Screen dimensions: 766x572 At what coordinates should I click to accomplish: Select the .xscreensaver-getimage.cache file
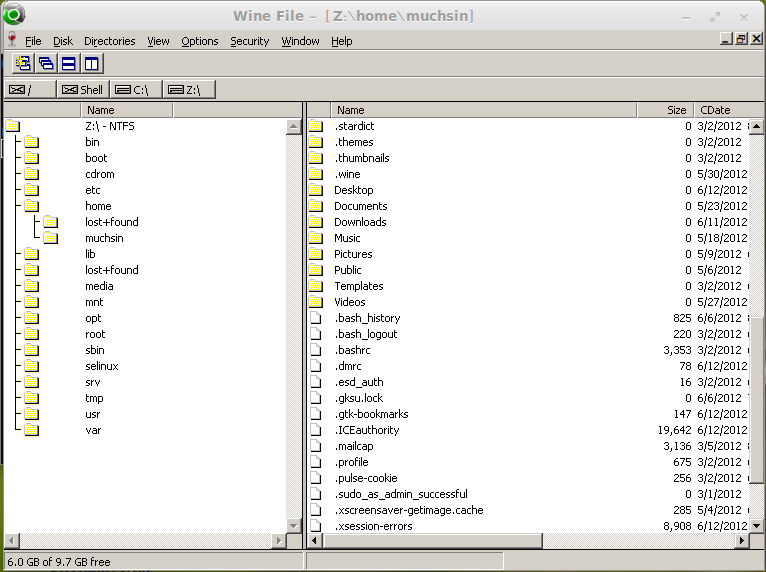(x=409, y=510)
